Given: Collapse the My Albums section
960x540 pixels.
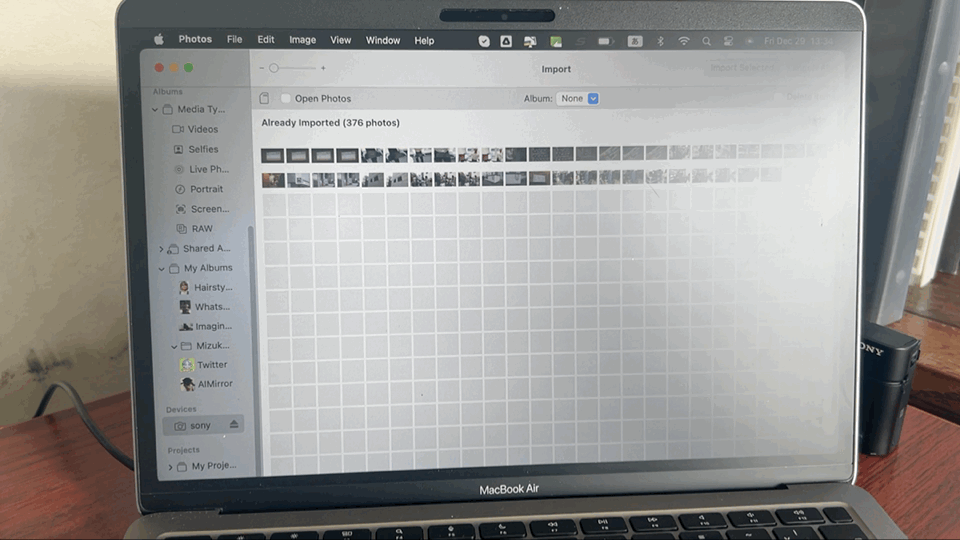Looking at the screenshot, I should coord(161,269).
